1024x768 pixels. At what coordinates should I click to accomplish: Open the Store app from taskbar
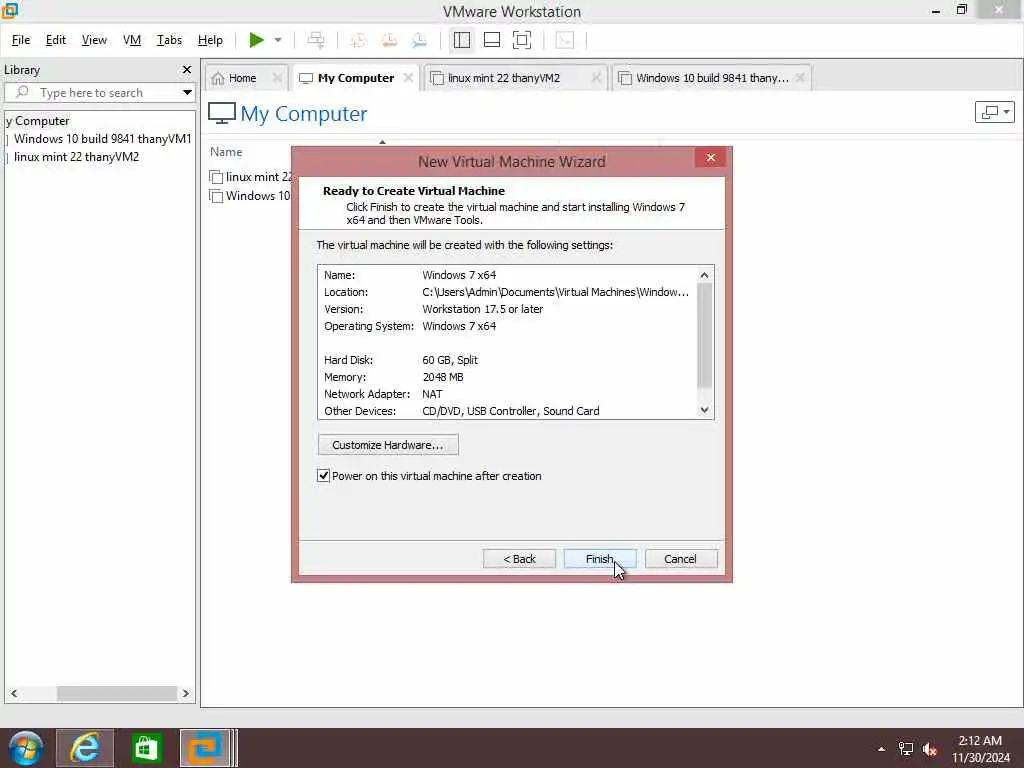click(x=145, y=748)
